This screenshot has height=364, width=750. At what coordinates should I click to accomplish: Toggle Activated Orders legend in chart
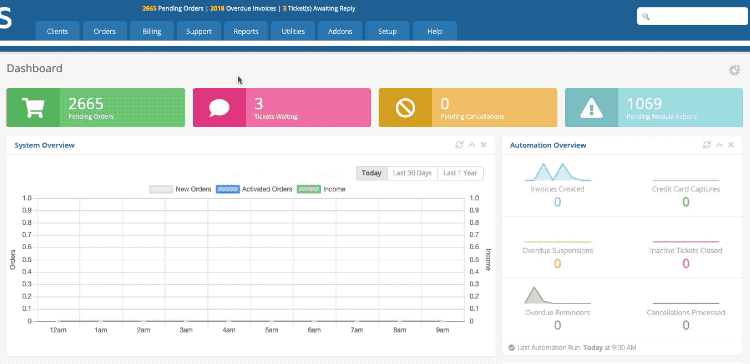[254, 189]
